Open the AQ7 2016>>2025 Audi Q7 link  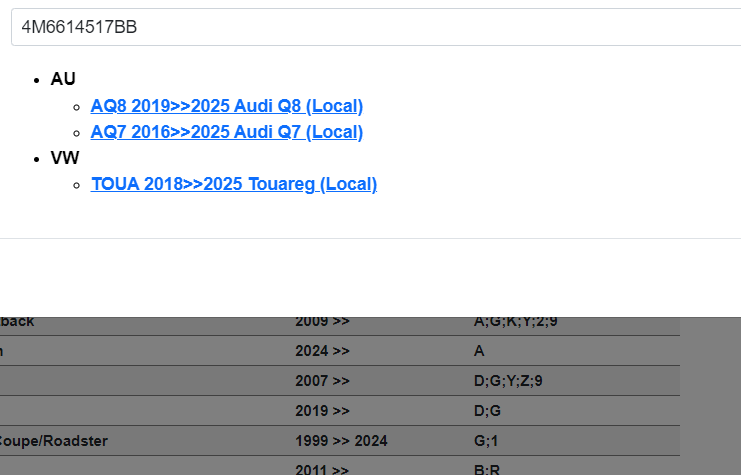pos(226,132)
